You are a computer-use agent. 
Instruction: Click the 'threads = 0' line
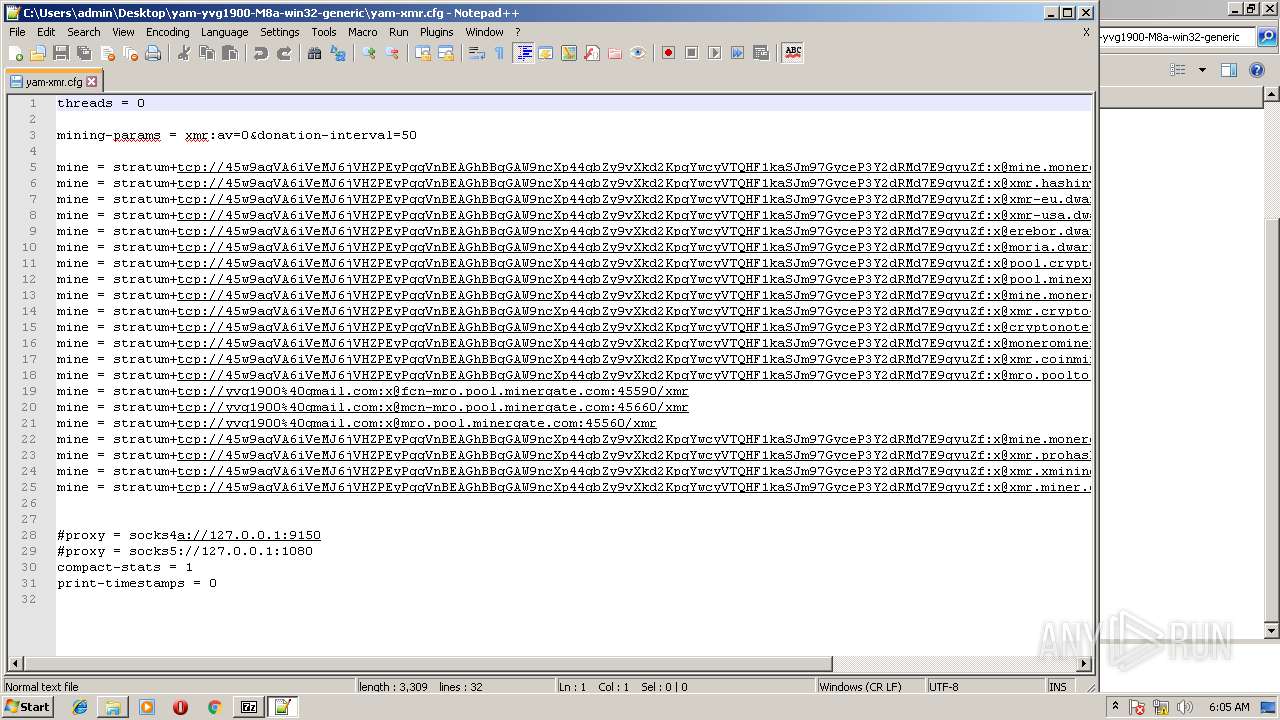pos(101,103)
